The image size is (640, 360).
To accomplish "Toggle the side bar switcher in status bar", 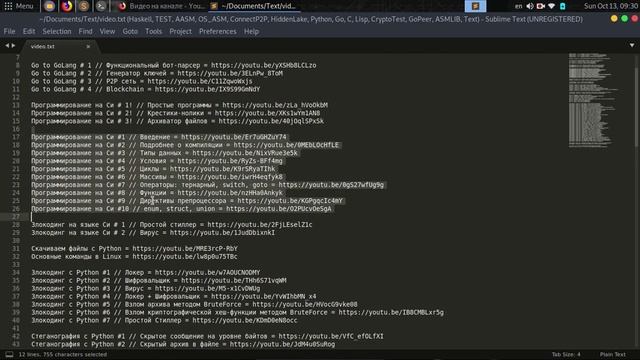I will click(9, 354).
